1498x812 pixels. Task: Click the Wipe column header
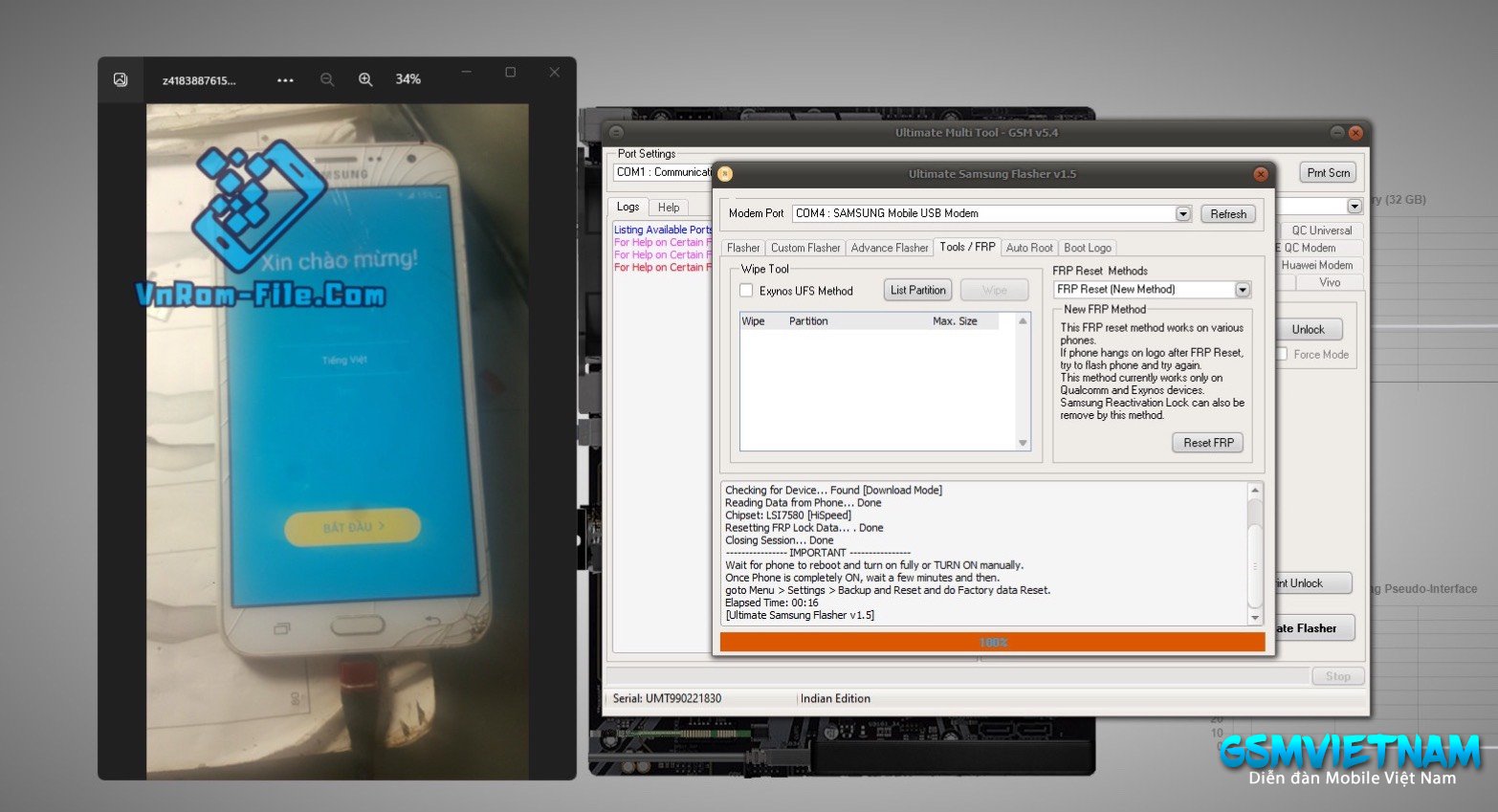pyautogui.click(x=753, y=321)
